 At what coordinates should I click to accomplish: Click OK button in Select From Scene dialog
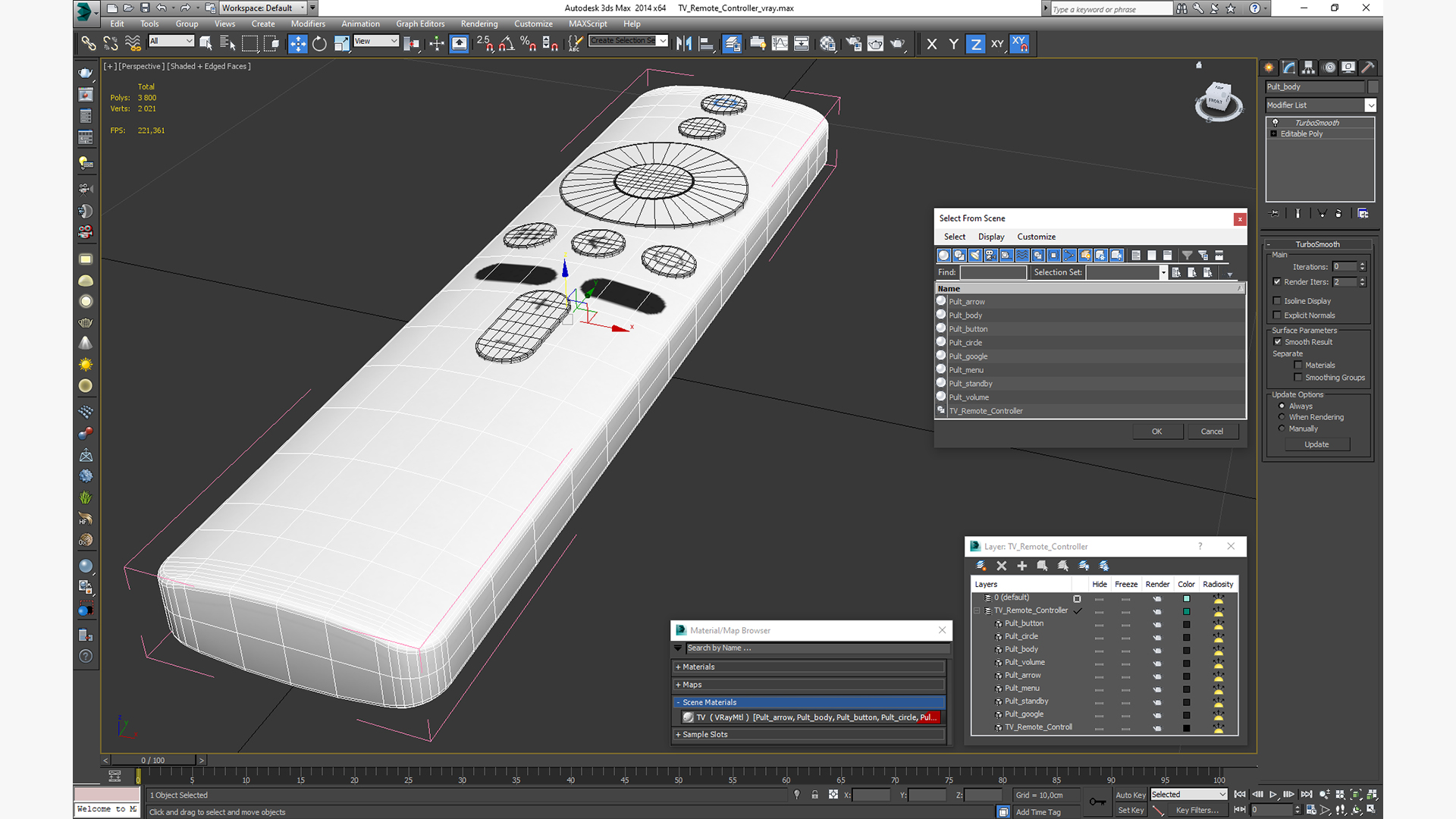coord(1157,431)
